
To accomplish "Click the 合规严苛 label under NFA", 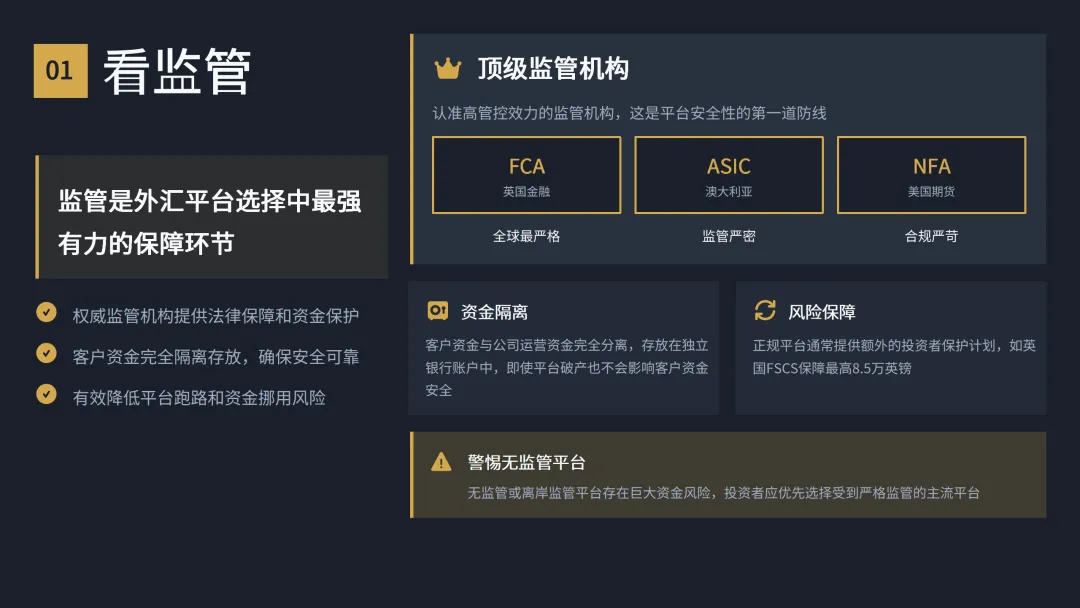I will [x=931, y=237].
